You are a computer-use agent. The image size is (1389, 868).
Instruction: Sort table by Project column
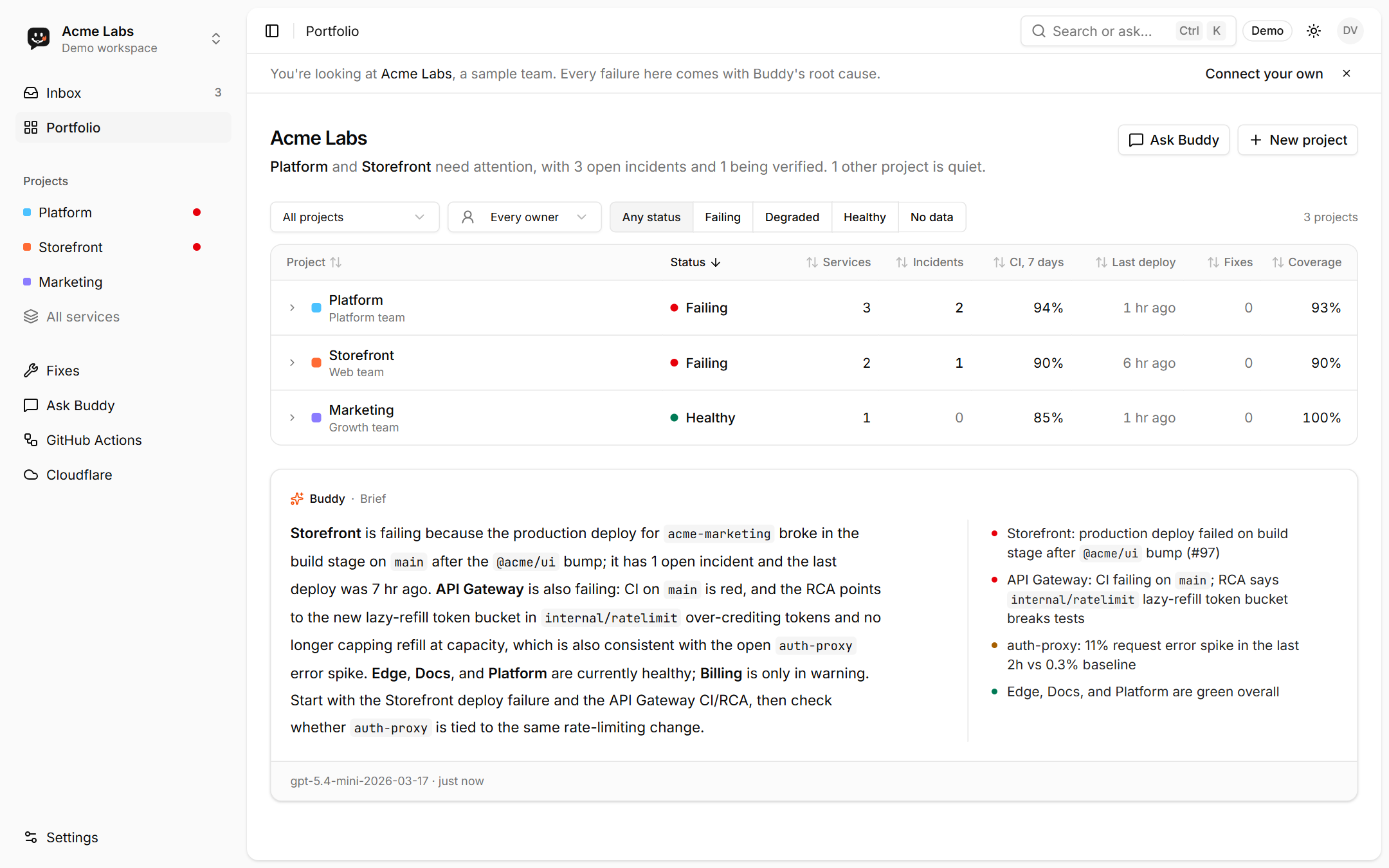tap(314, 262)
